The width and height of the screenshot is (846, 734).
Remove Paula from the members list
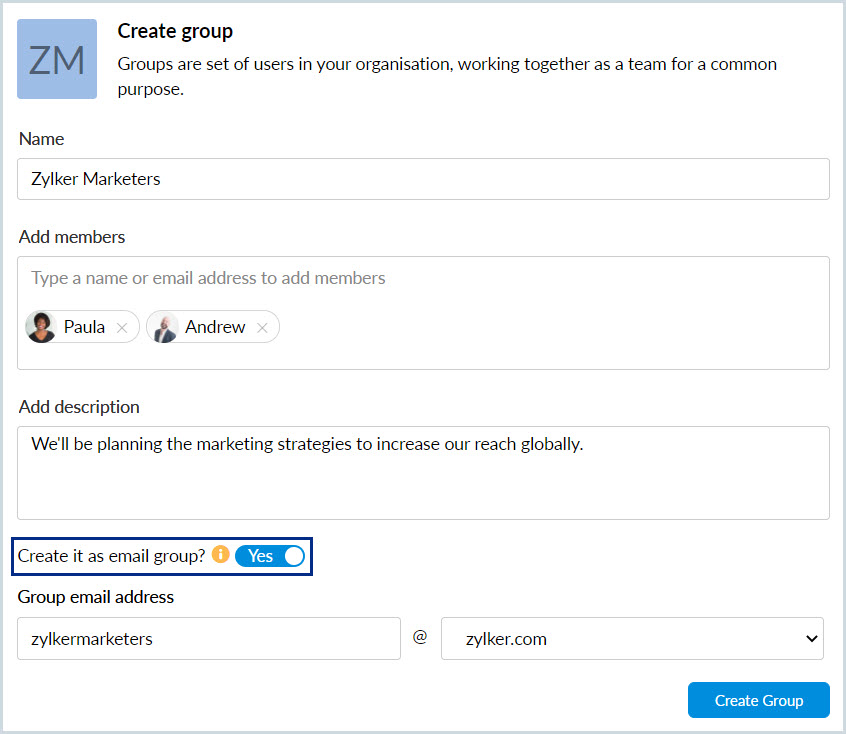pos(122,328)
